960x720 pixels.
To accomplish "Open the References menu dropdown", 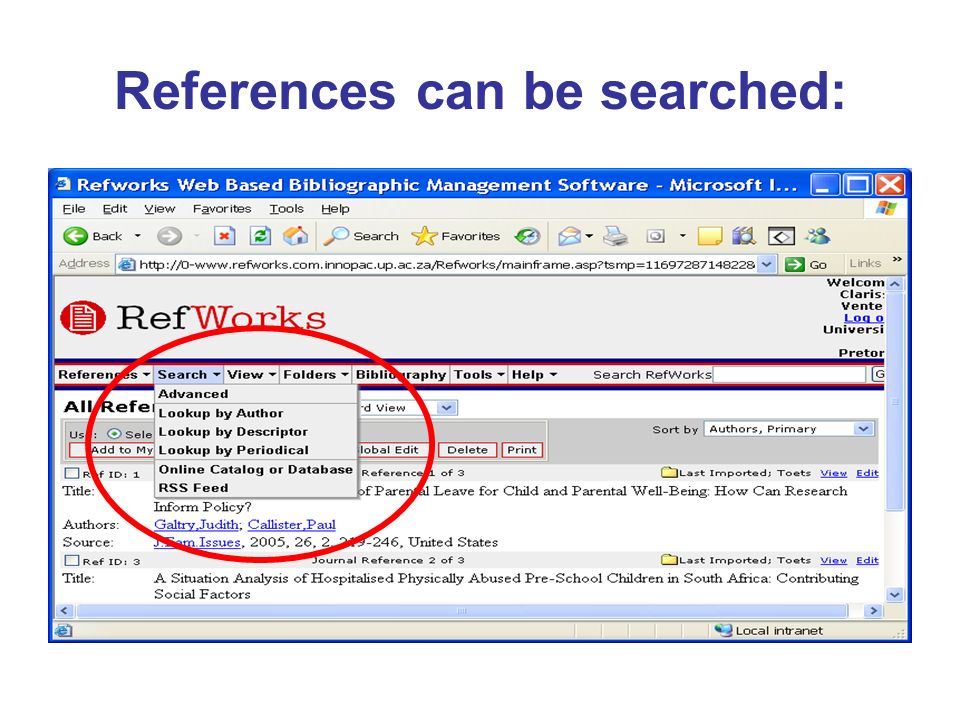I will (x=104, y=374).
